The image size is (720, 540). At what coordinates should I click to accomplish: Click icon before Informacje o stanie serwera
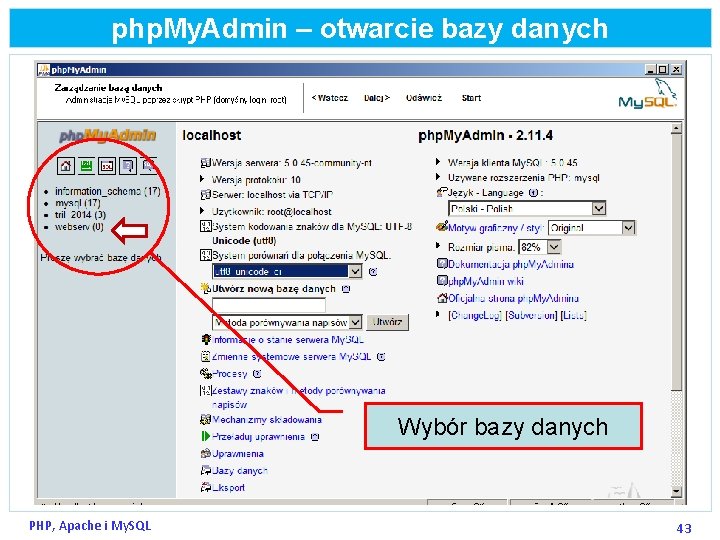(206, 339)
